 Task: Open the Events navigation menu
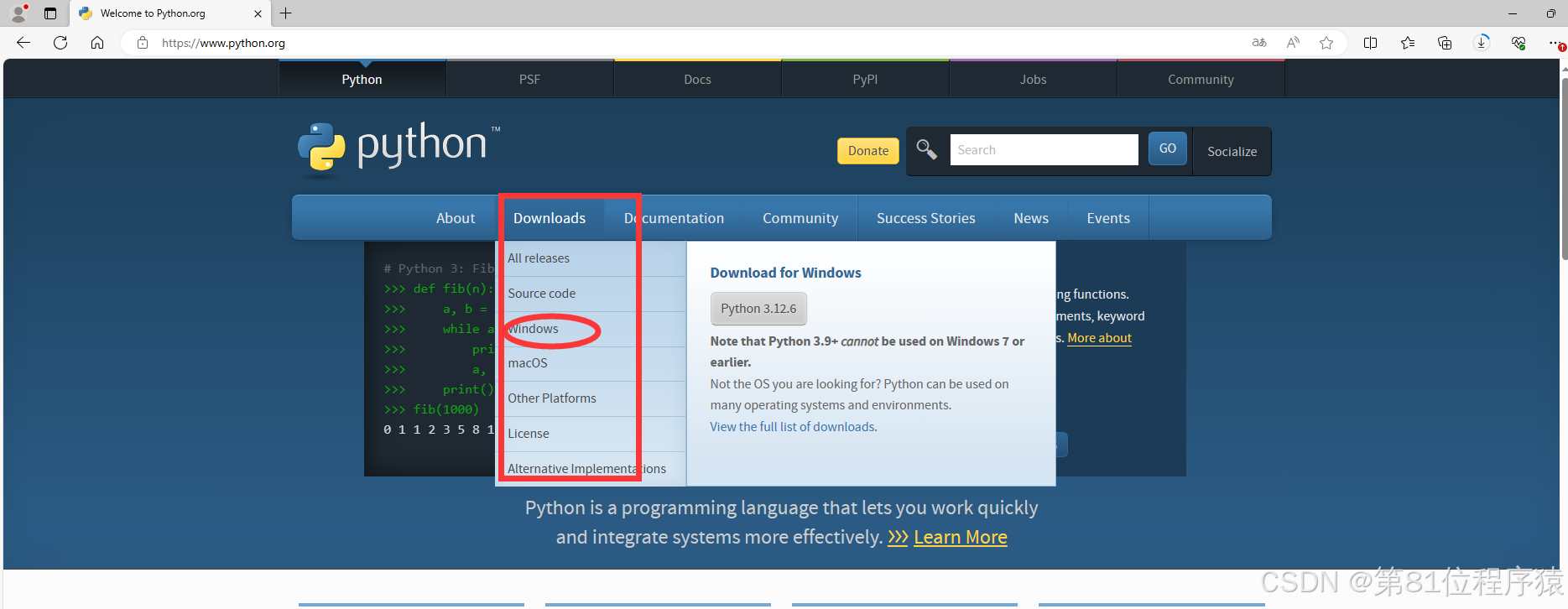tap(1108, 218)
